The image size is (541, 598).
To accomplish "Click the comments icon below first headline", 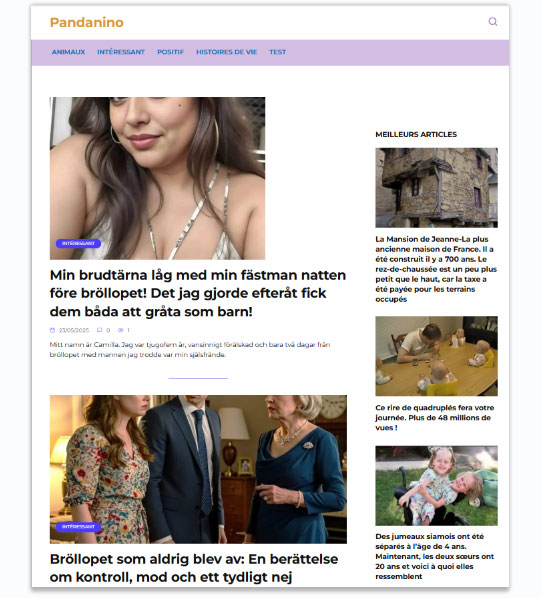I will click(100, 330).
